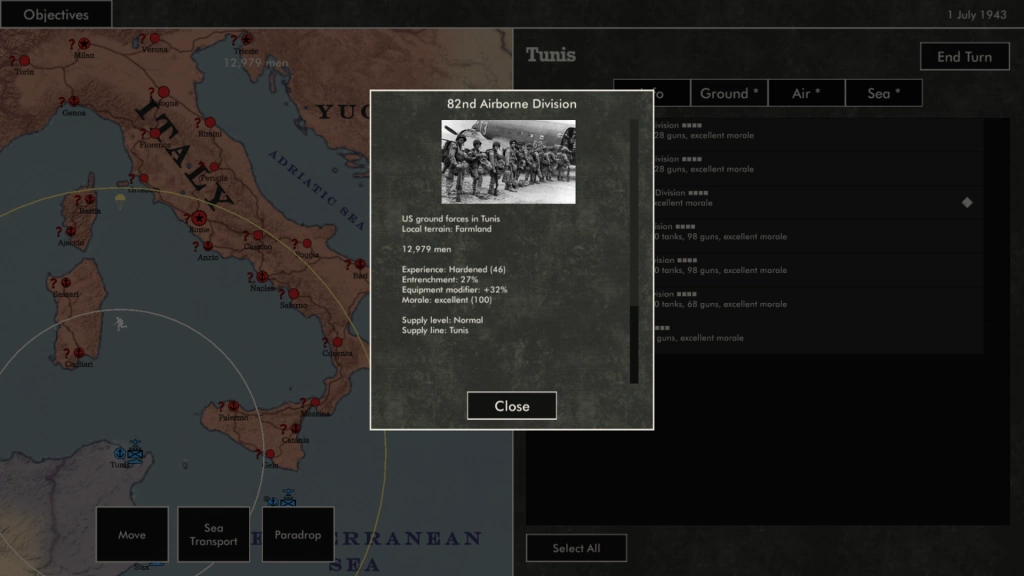This screenshot has height=576, width=1024.
Task: Open the Air tab
Action: 806,93
